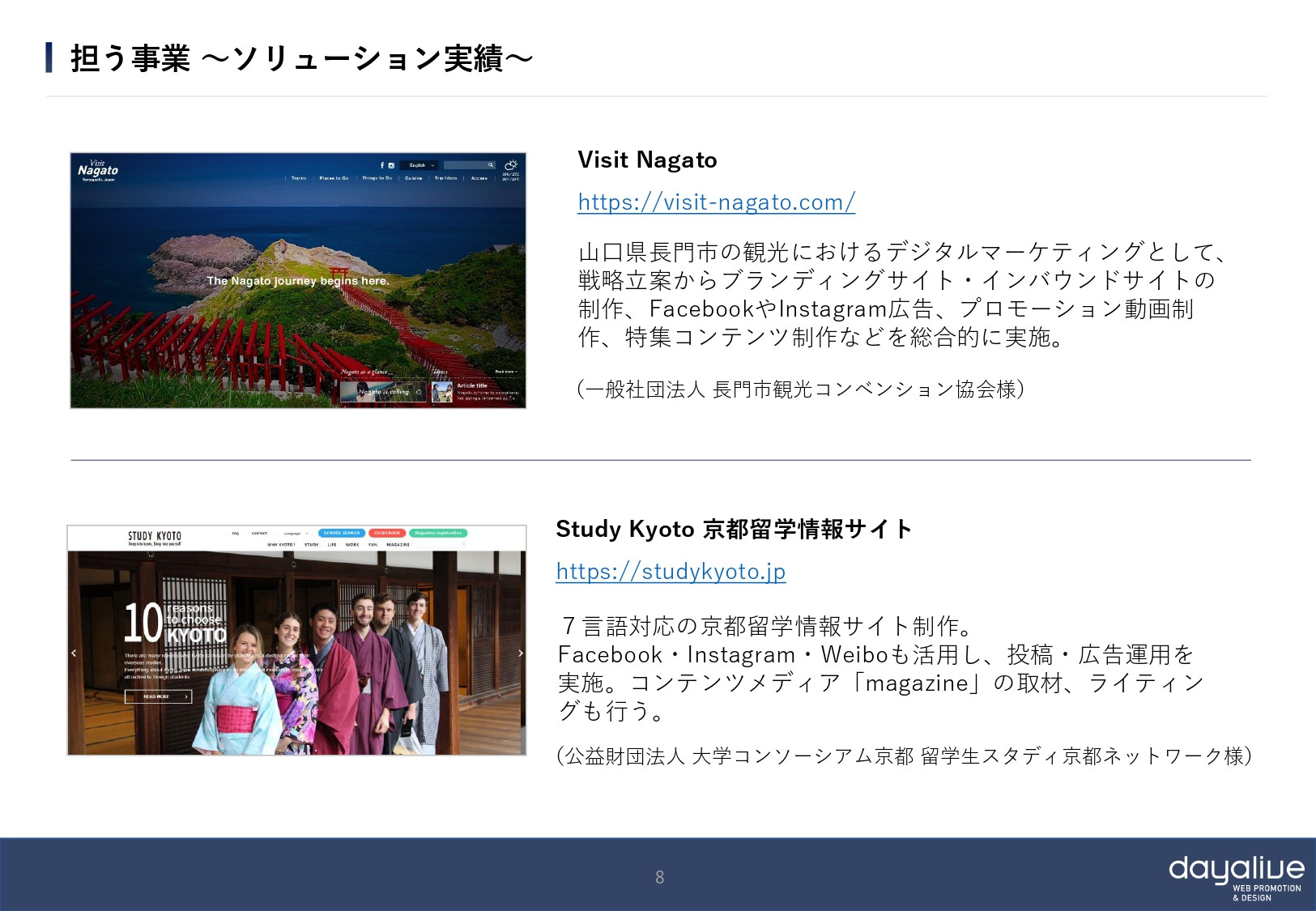Viewport: 1316px width, 911px height.
Task: Click the Facebook icon on Visit Nagato site
Action: 382,165
